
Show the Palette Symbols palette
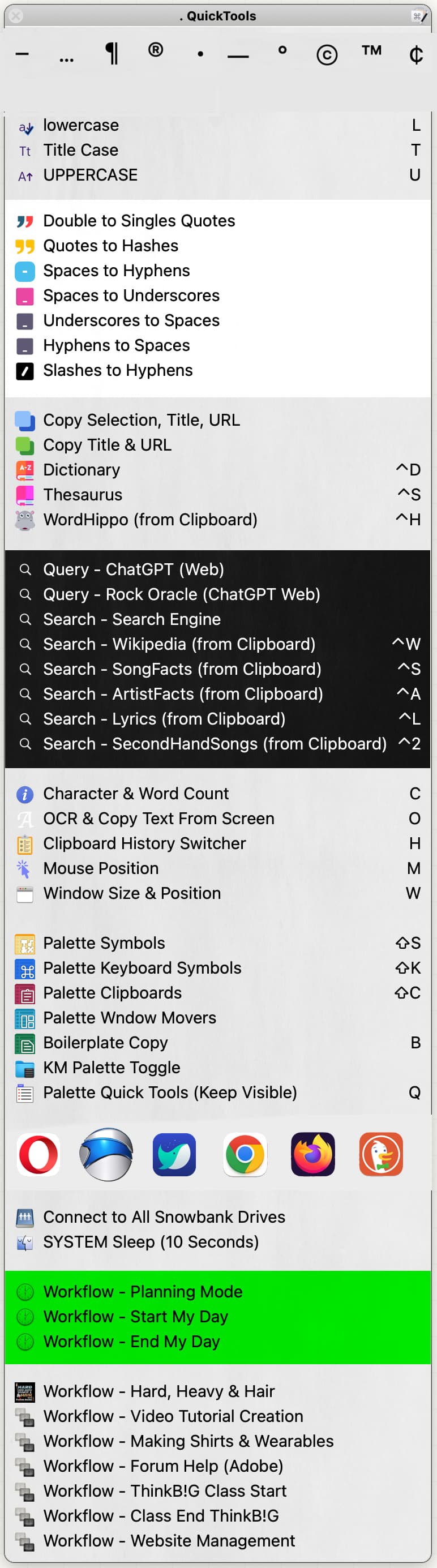(x=104, y=943)
